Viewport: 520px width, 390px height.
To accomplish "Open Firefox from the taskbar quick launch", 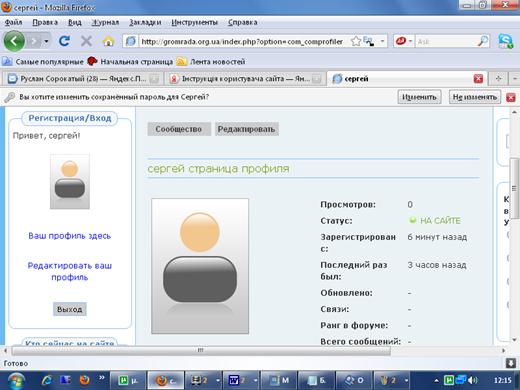I will pyautogui.click(x=84, y=380).
